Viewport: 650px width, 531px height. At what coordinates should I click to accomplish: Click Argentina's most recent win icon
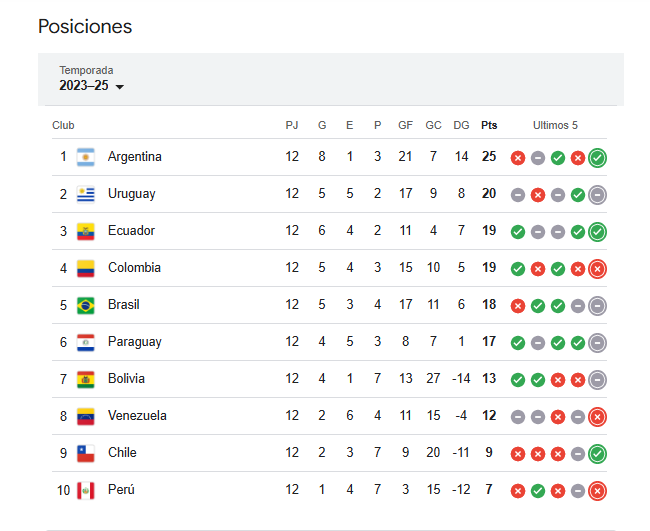(x=597, y=158)
